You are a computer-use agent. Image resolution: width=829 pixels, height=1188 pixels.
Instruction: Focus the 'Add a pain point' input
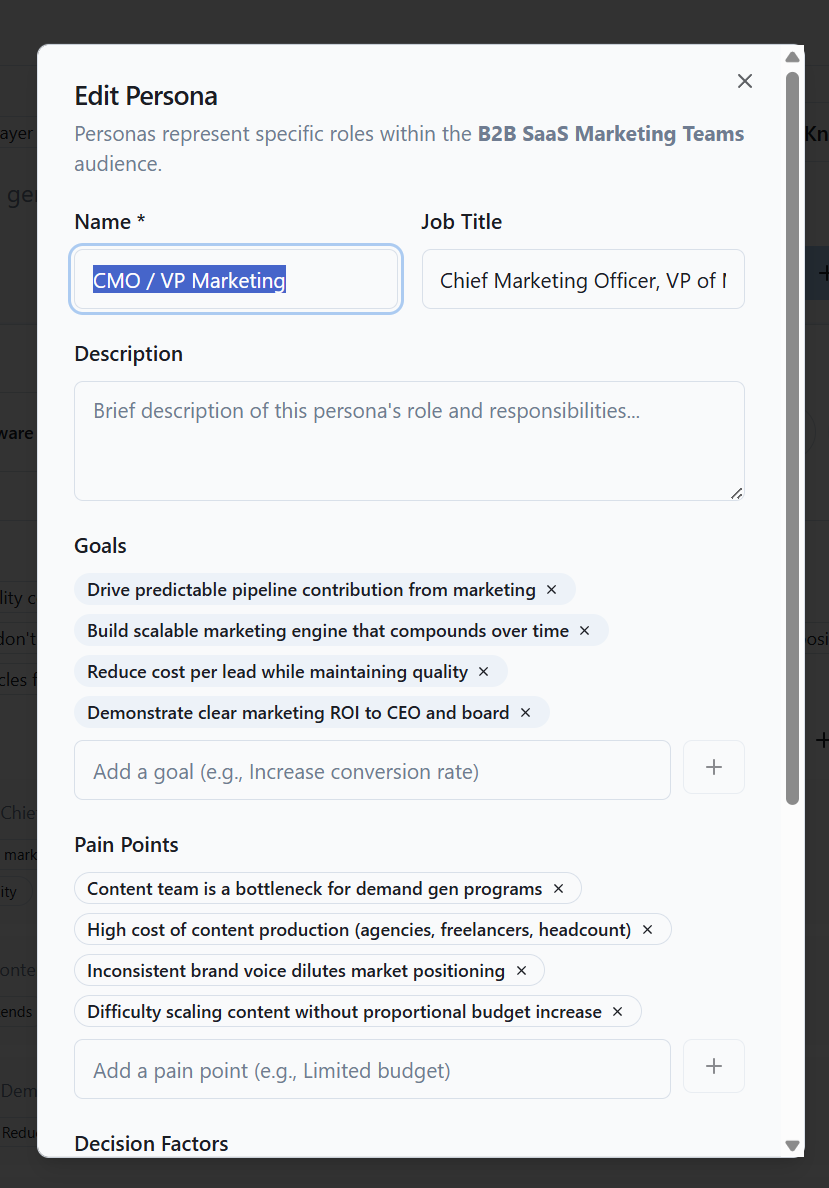pos(372,1070)
